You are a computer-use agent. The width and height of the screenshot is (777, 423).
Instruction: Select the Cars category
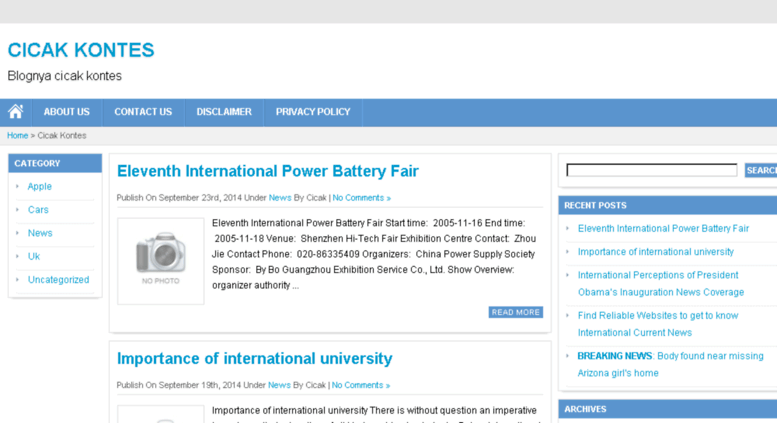[x=38, y=210]
